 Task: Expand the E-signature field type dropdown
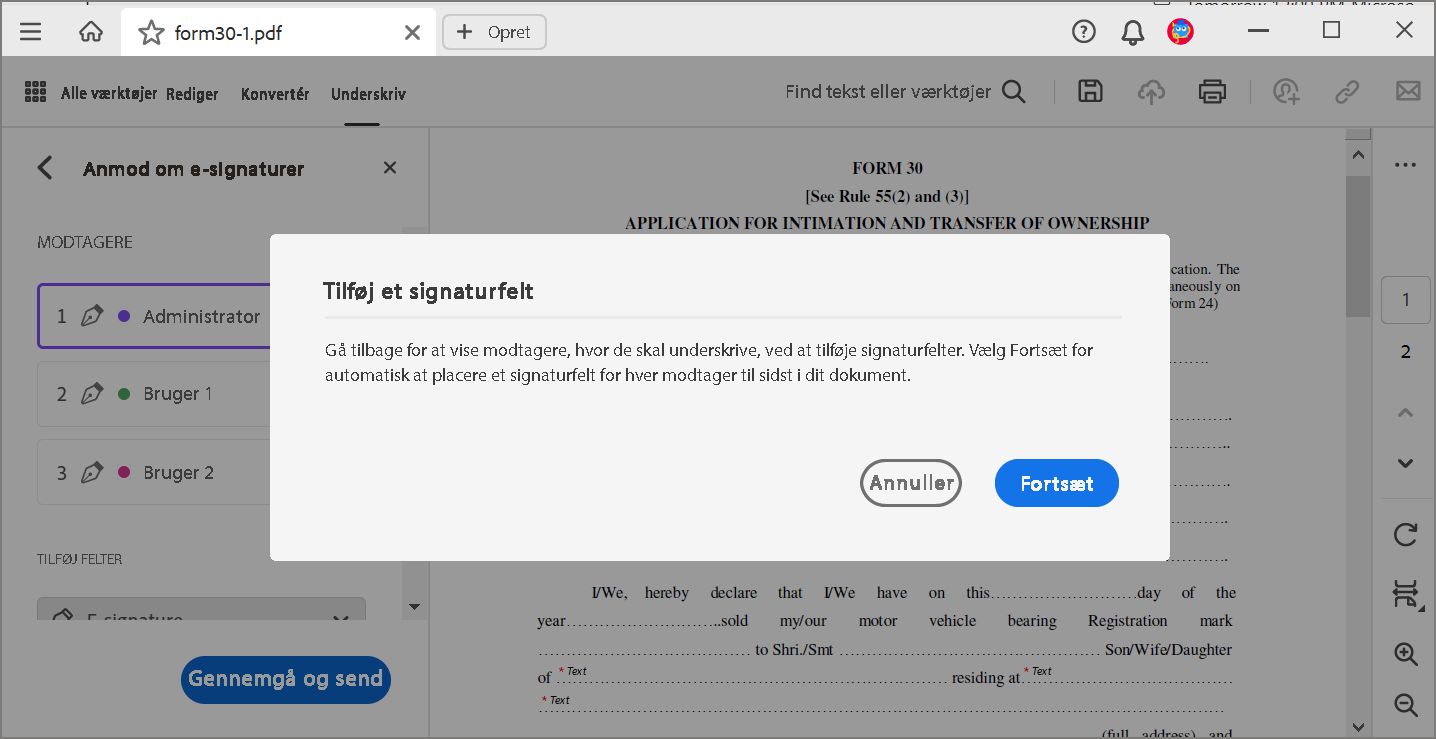(x=340, y=618)
